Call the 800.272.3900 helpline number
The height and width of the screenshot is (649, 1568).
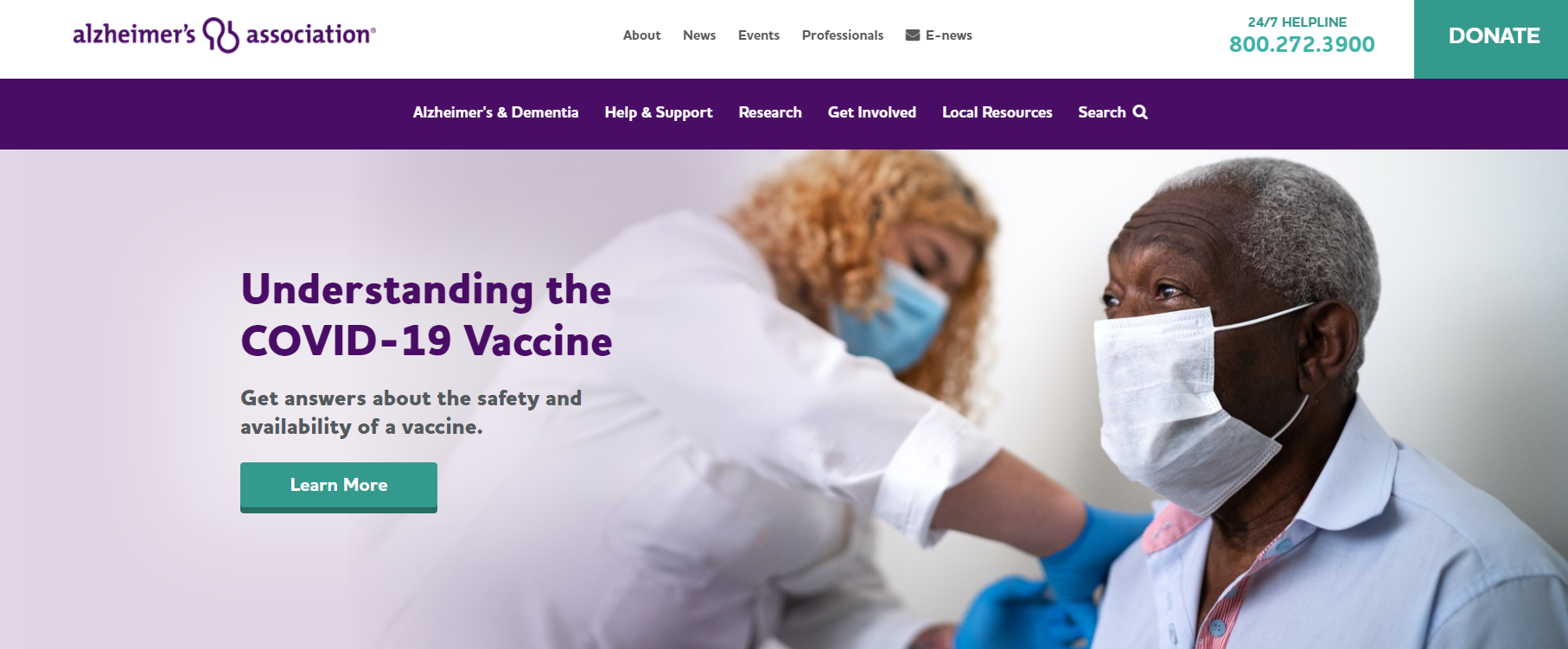tap(1302, 44)
